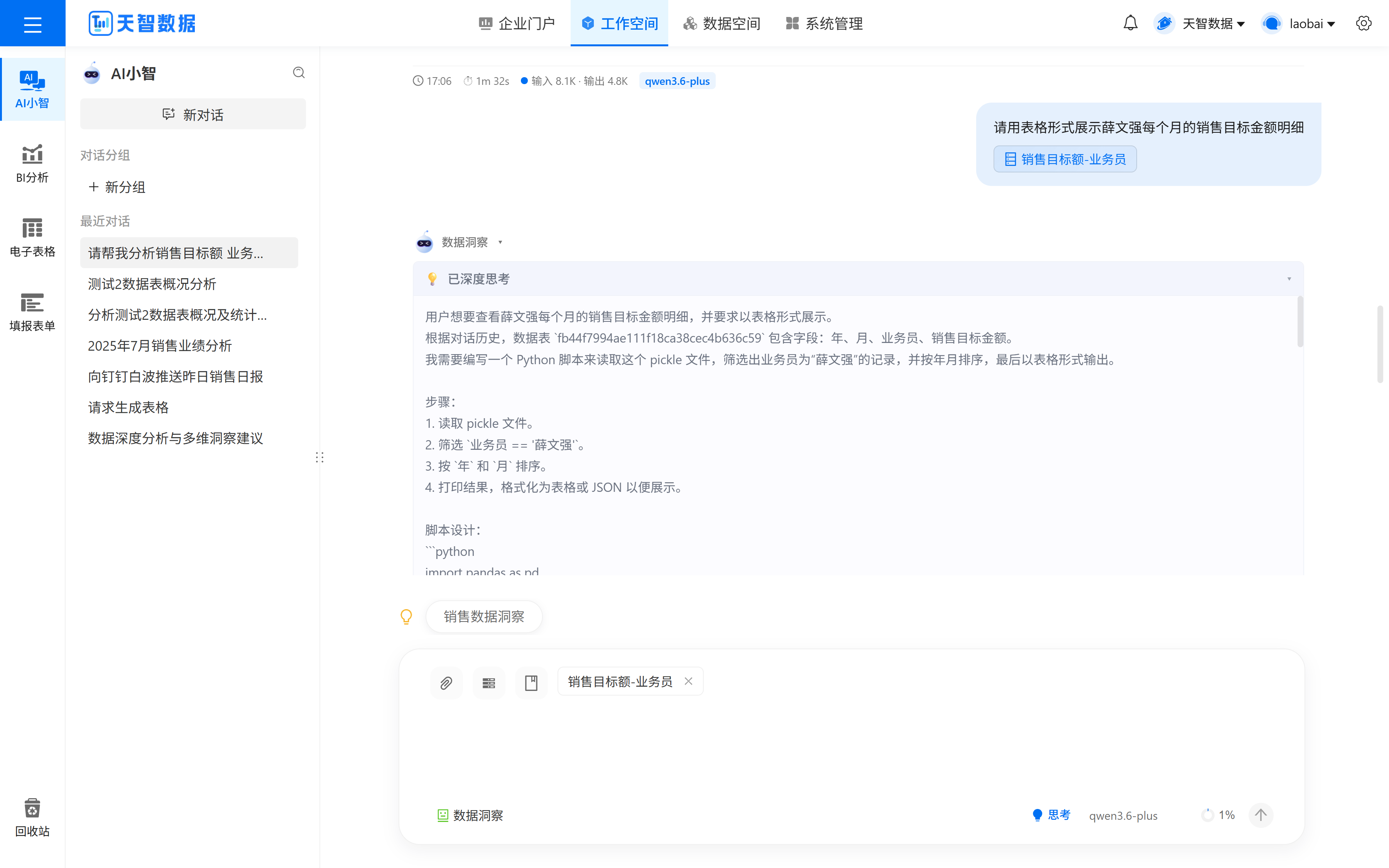Open conversation 测试2数据表概况分析
This screenshot has width=1389, height=868.
point(189,284)
